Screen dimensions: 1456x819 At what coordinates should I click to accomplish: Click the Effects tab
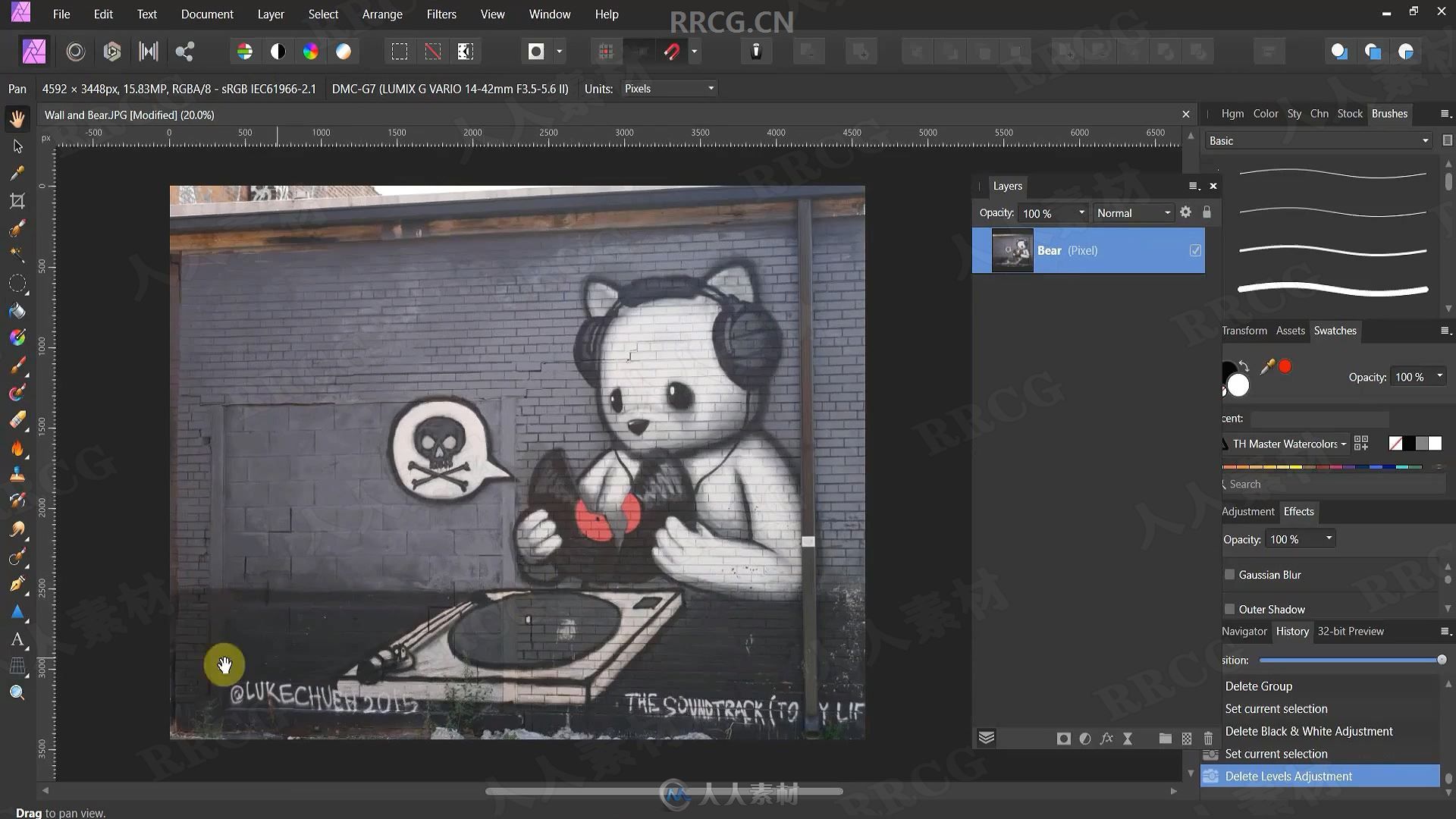(x=1299, y=511)
